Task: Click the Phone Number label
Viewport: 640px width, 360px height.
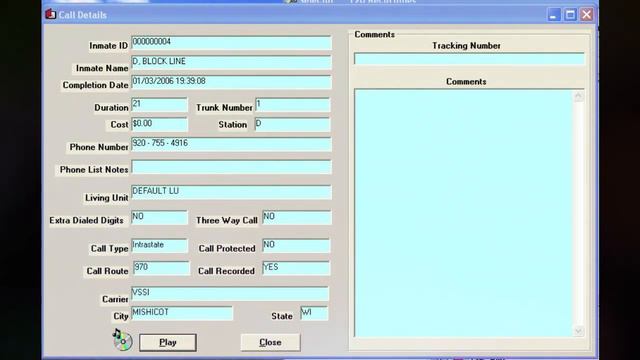Action: coord(99,147)
